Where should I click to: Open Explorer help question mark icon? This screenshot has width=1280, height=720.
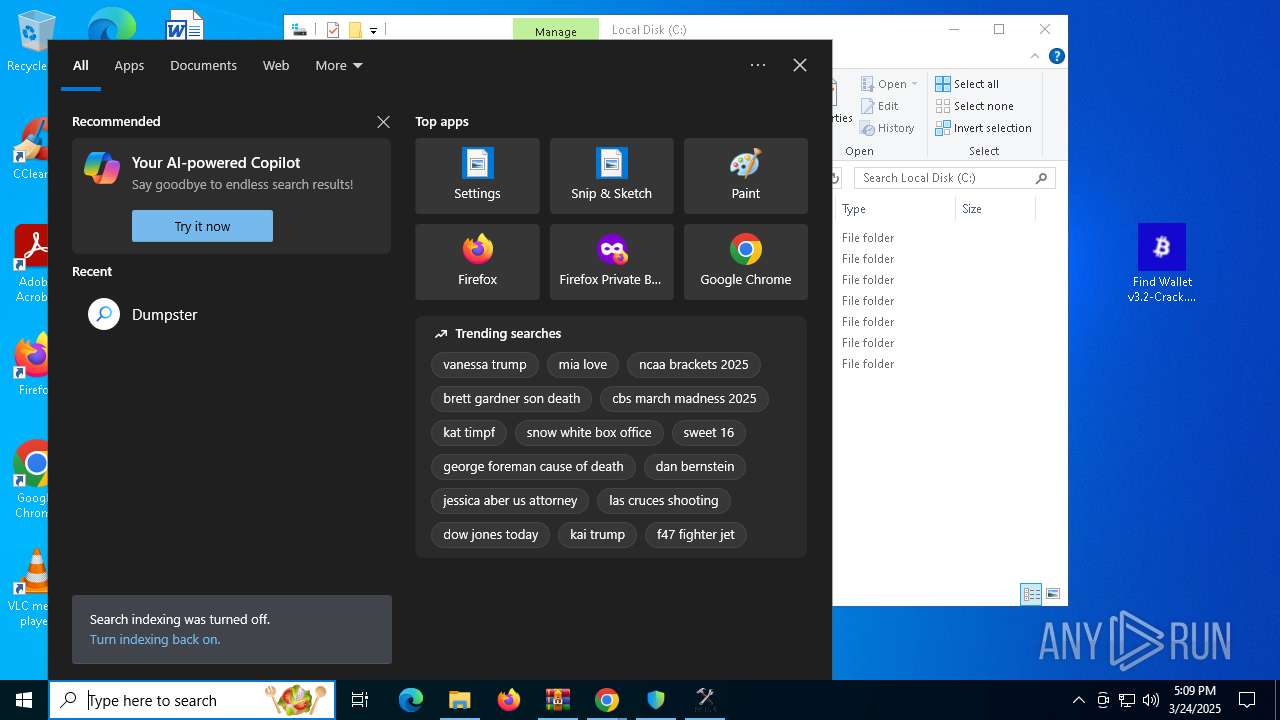(1056, 56)
